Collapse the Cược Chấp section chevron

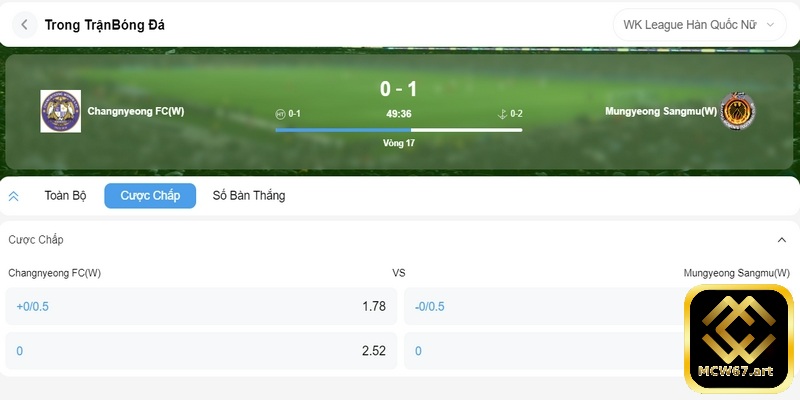coord(781,240)
